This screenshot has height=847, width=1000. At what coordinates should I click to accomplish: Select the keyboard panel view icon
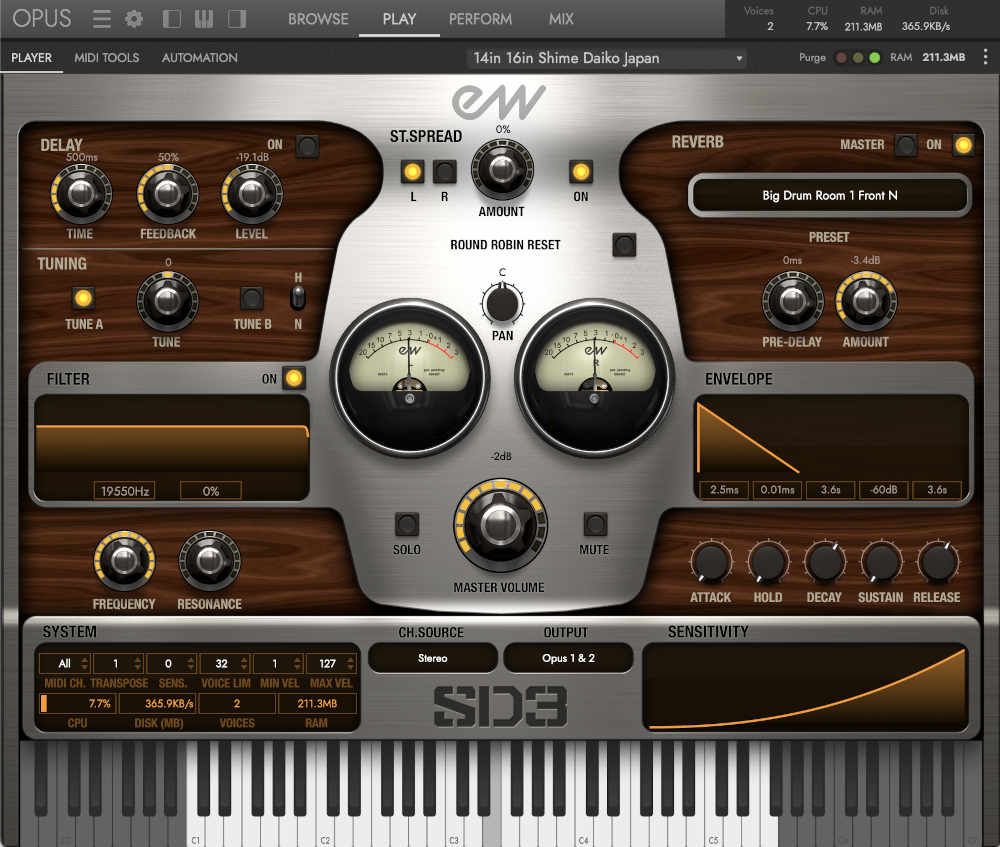coord(203,18)
